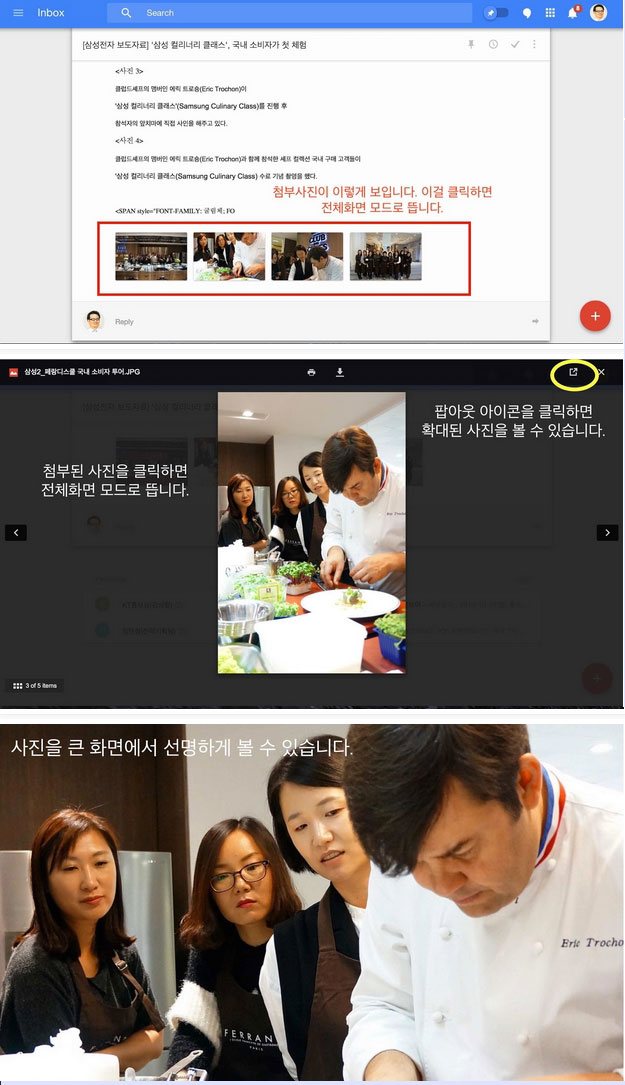625x1085 pixels.
Task: Pin this email conversation
Action: pyautogui.click(x=471, y=45)
